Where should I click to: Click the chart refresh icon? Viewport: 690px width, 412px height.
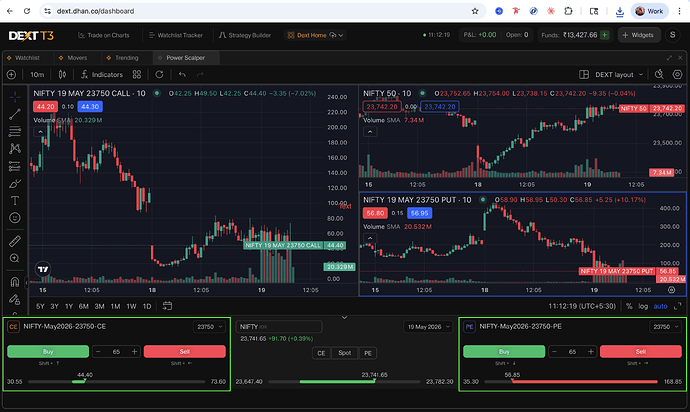click(159, 75)
